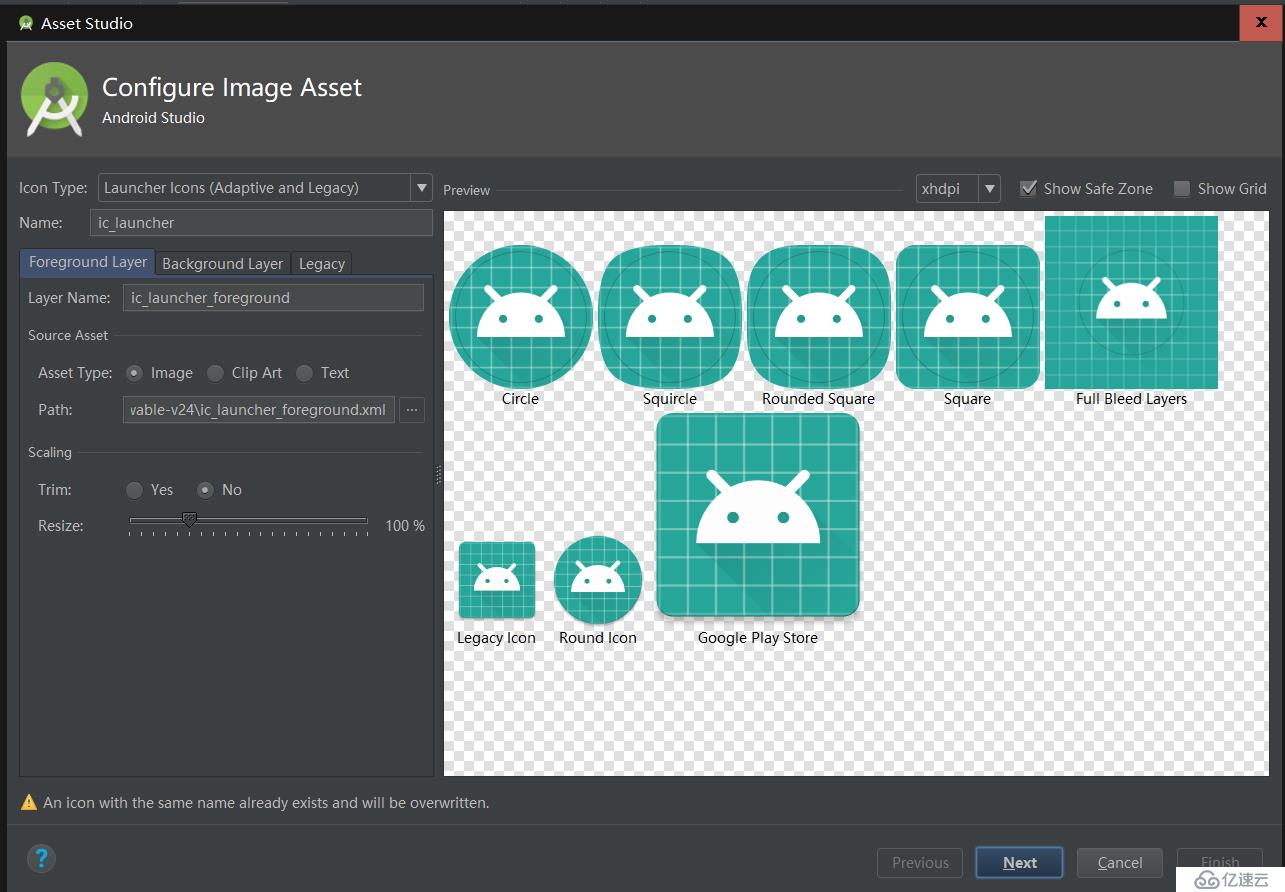Click the Name field ic_launcher

click(261, 223)
